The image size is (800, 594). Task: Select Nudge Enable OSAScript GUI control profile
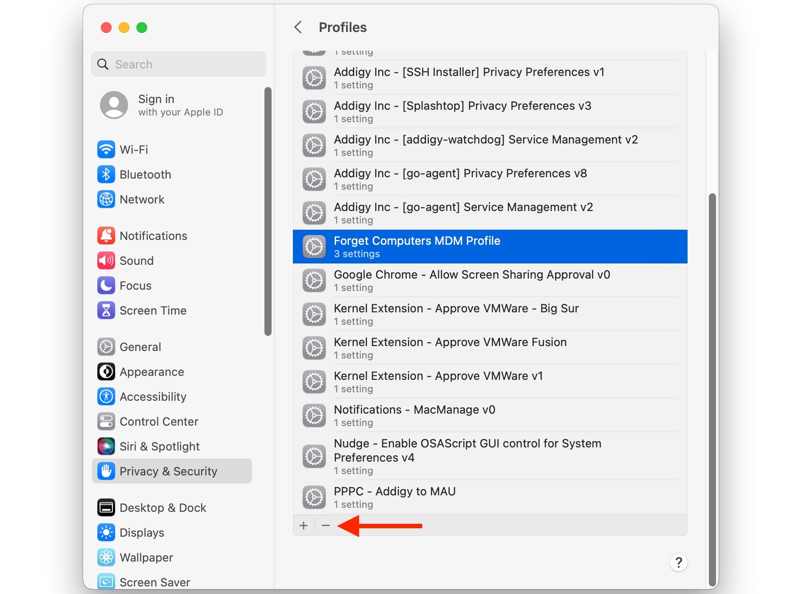tap(490, 456)
